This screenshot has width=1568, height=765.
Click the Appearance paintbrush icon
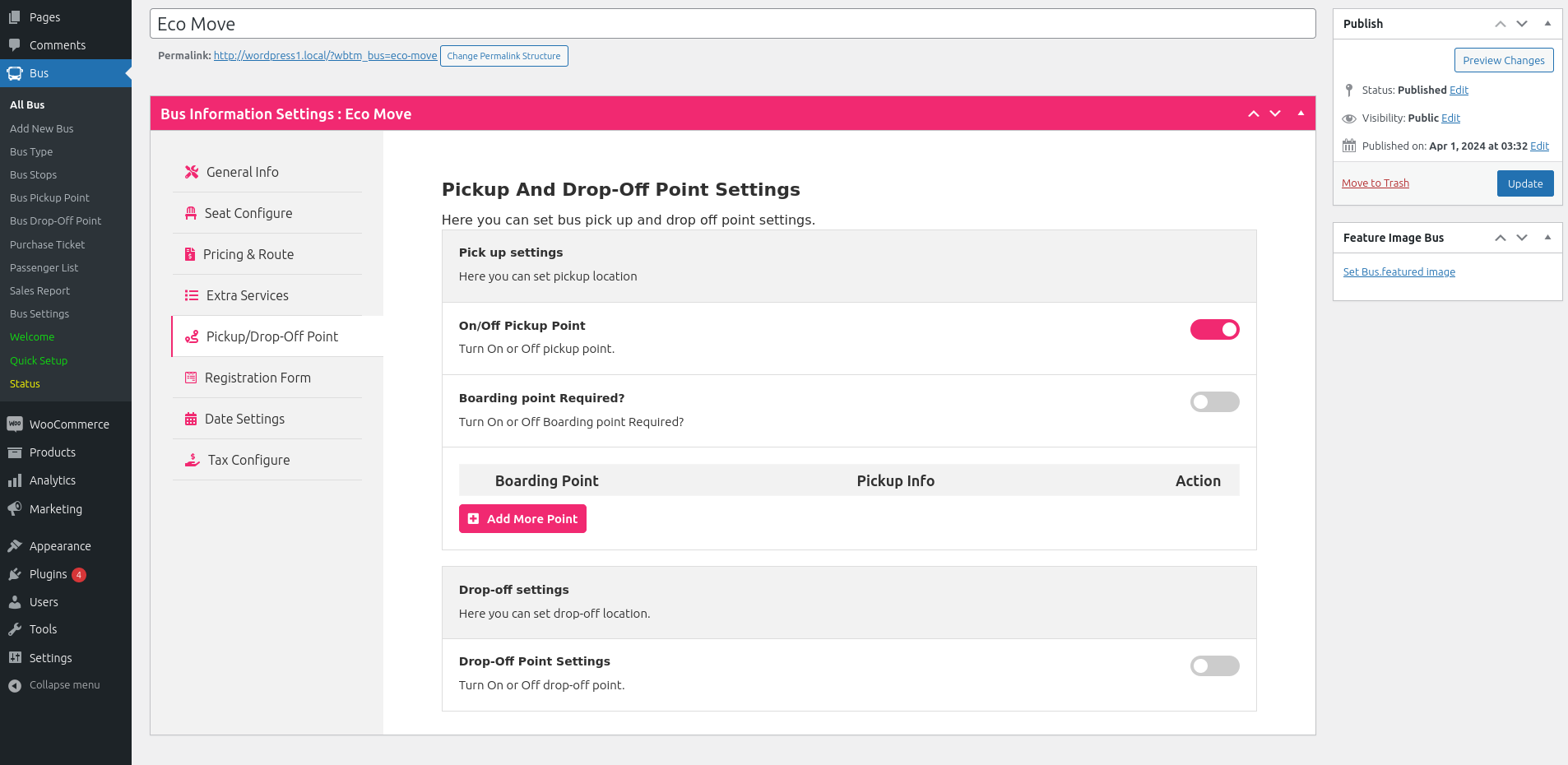pos(15,545)
